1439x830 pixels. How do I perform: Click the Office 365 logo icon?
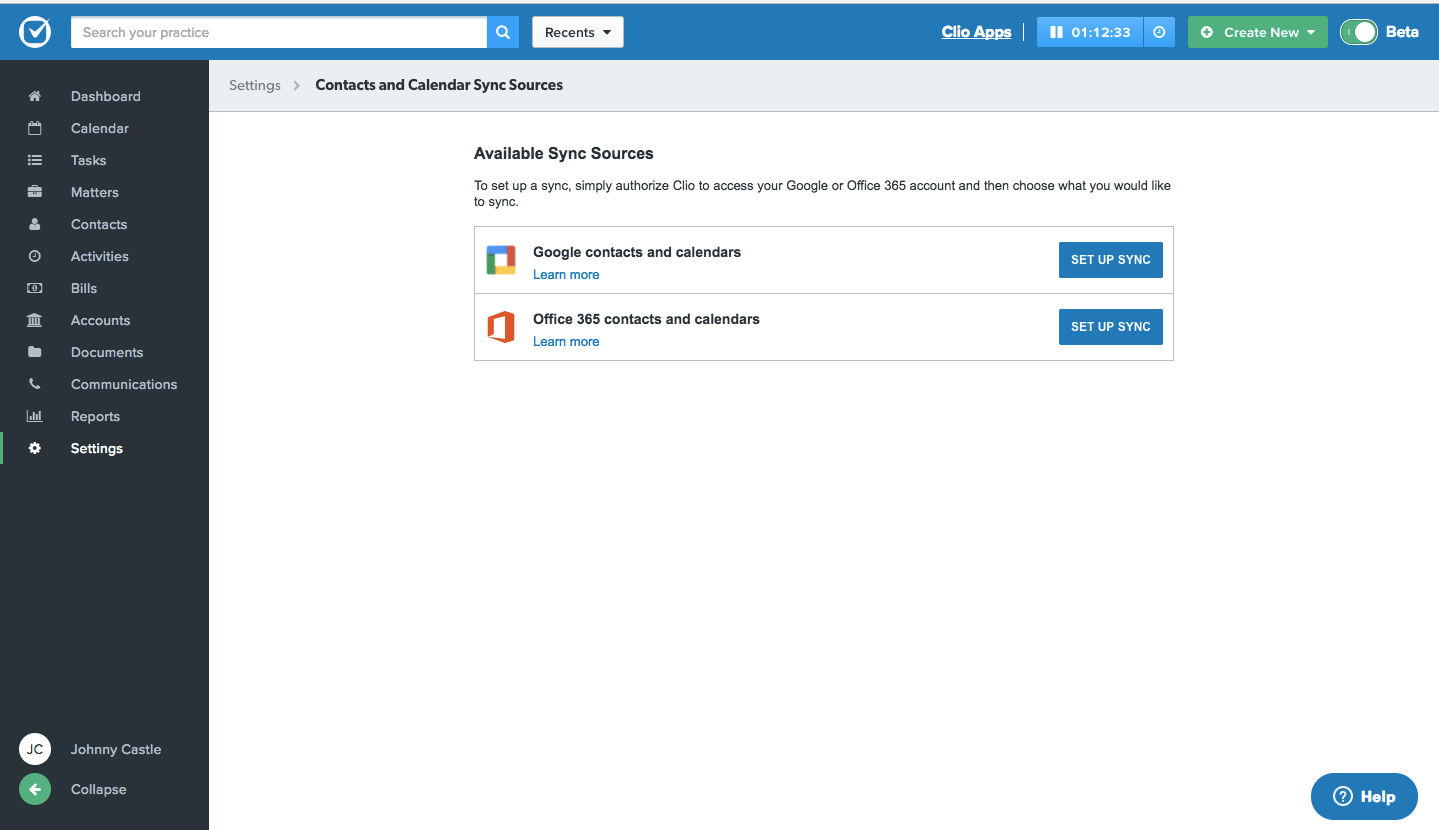coord(501,327)
